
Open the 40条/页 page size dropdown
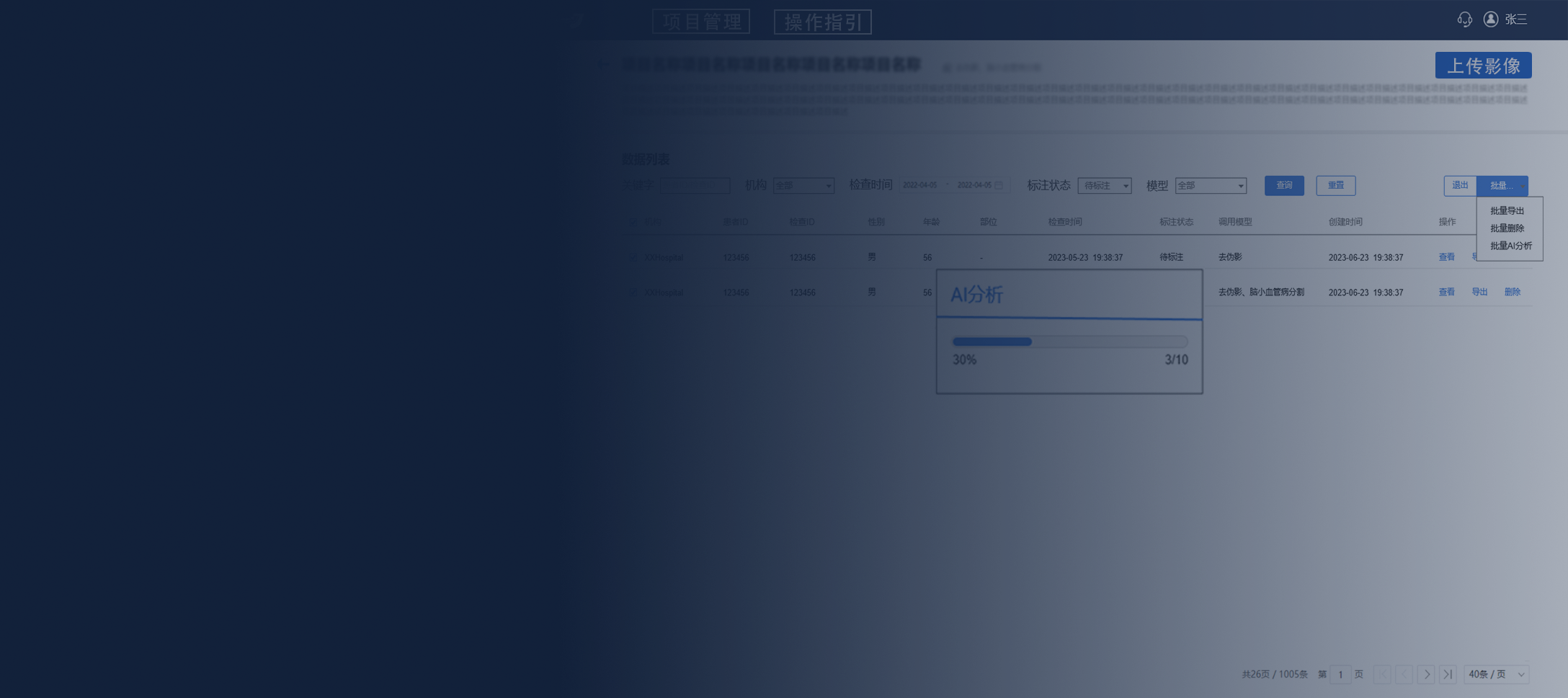[x=1497, y=674]
